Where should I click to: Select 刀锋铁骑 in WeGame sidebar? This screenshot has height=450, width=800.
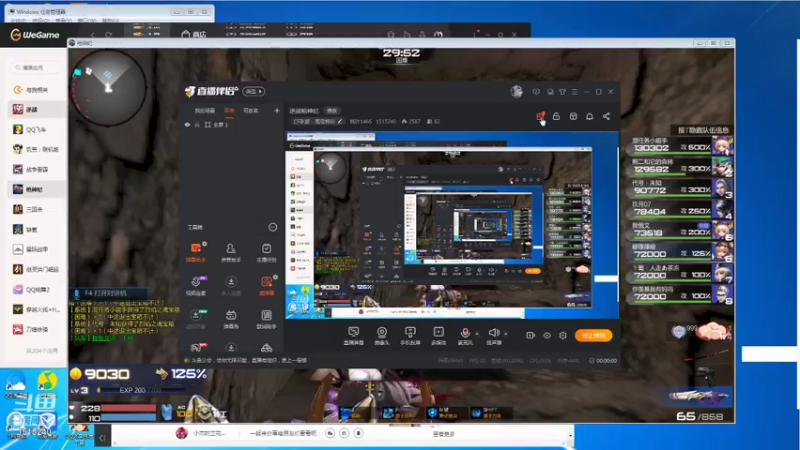pyautogui.click(x=37, y=330)
